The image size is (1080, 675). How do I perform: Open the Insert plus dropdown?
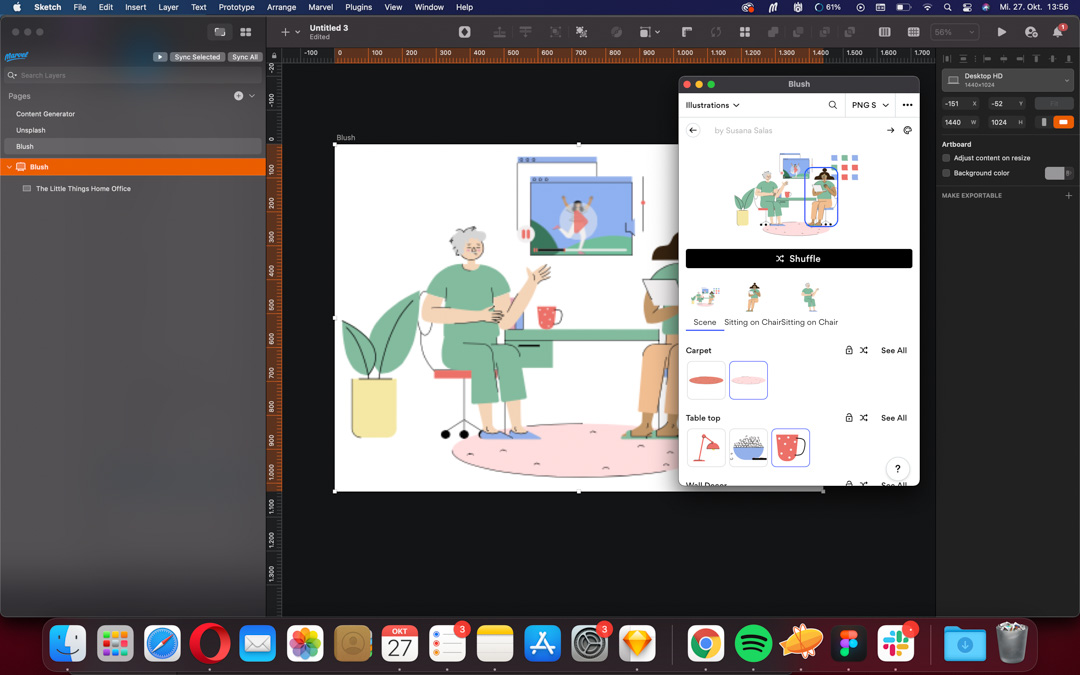pos(290,32)
